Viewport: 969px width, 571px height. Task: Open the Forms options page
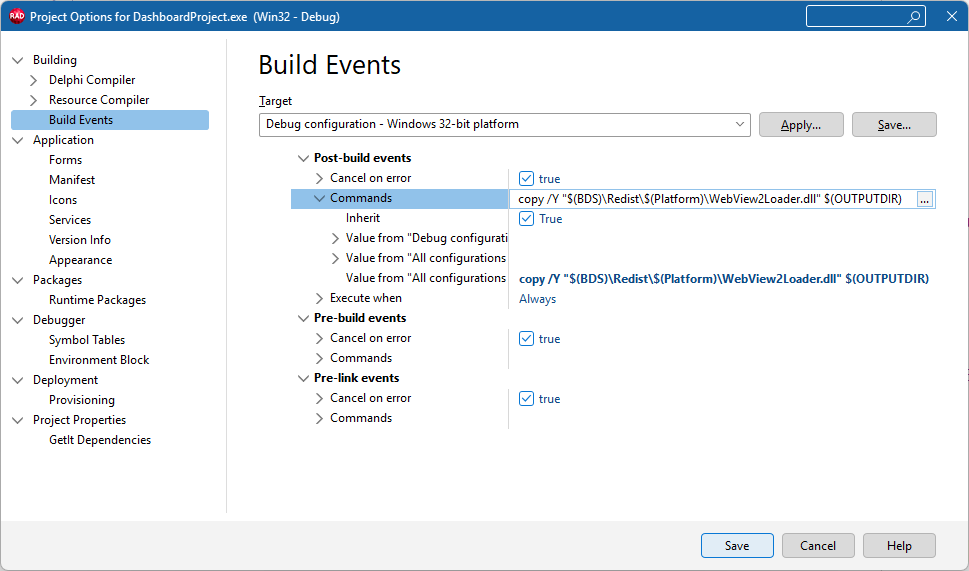tap(66, 160)
